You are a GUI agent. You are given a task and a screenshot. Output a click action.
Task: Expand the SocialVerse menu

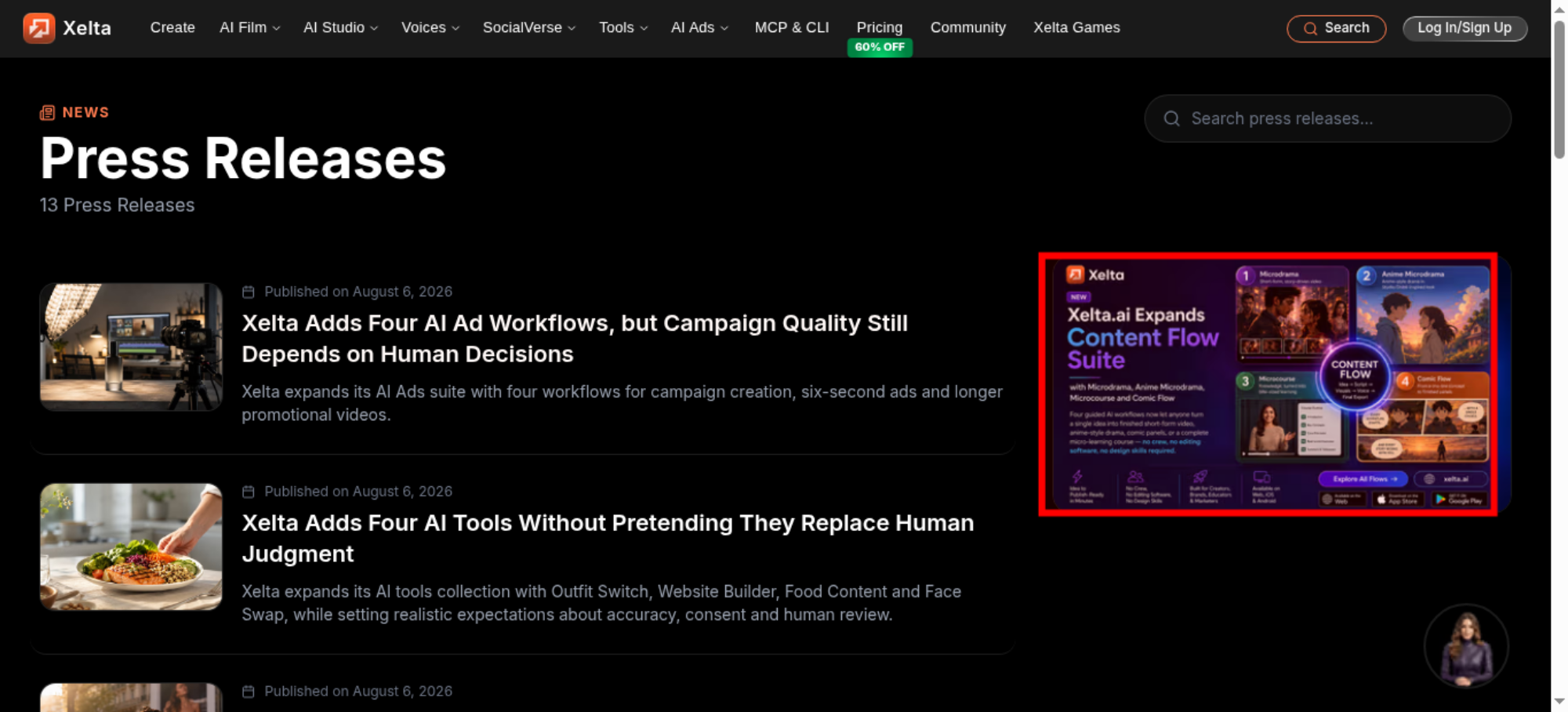(529, 27)
